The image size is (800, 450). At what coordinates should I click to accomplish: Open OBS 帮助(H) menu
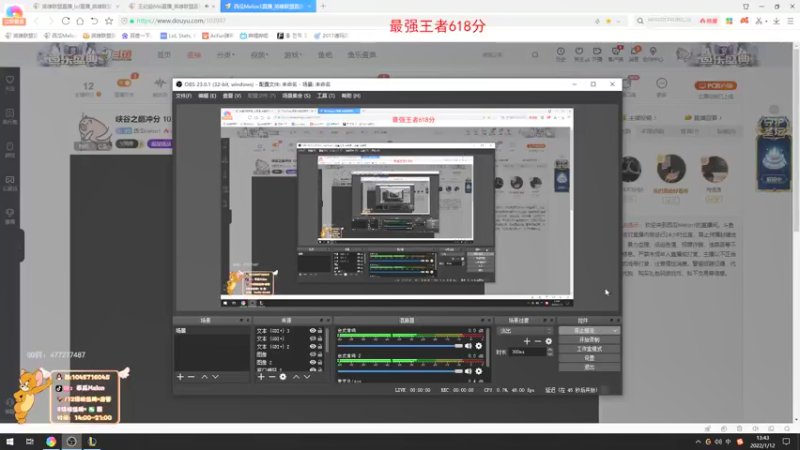click(351, 96)
